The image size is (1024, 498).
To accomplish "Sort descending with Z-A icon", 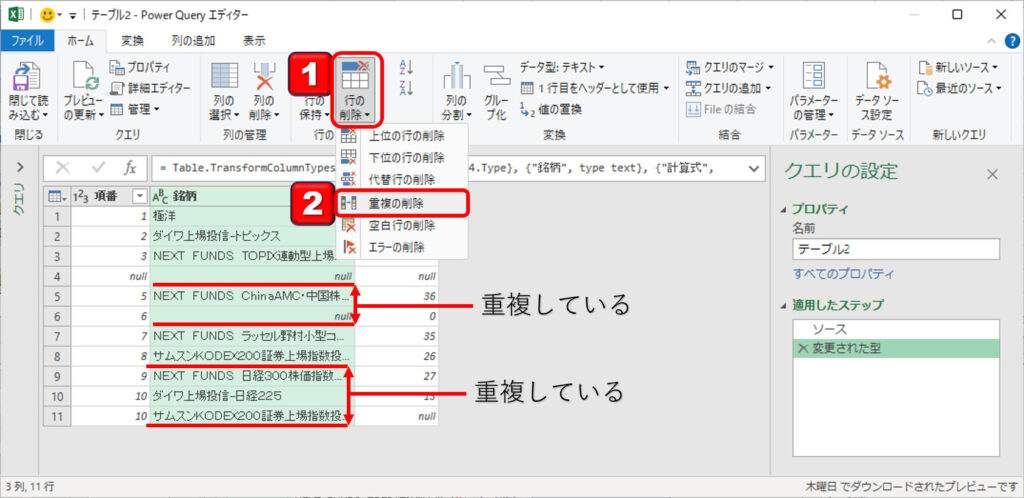I will coord(406,87).
